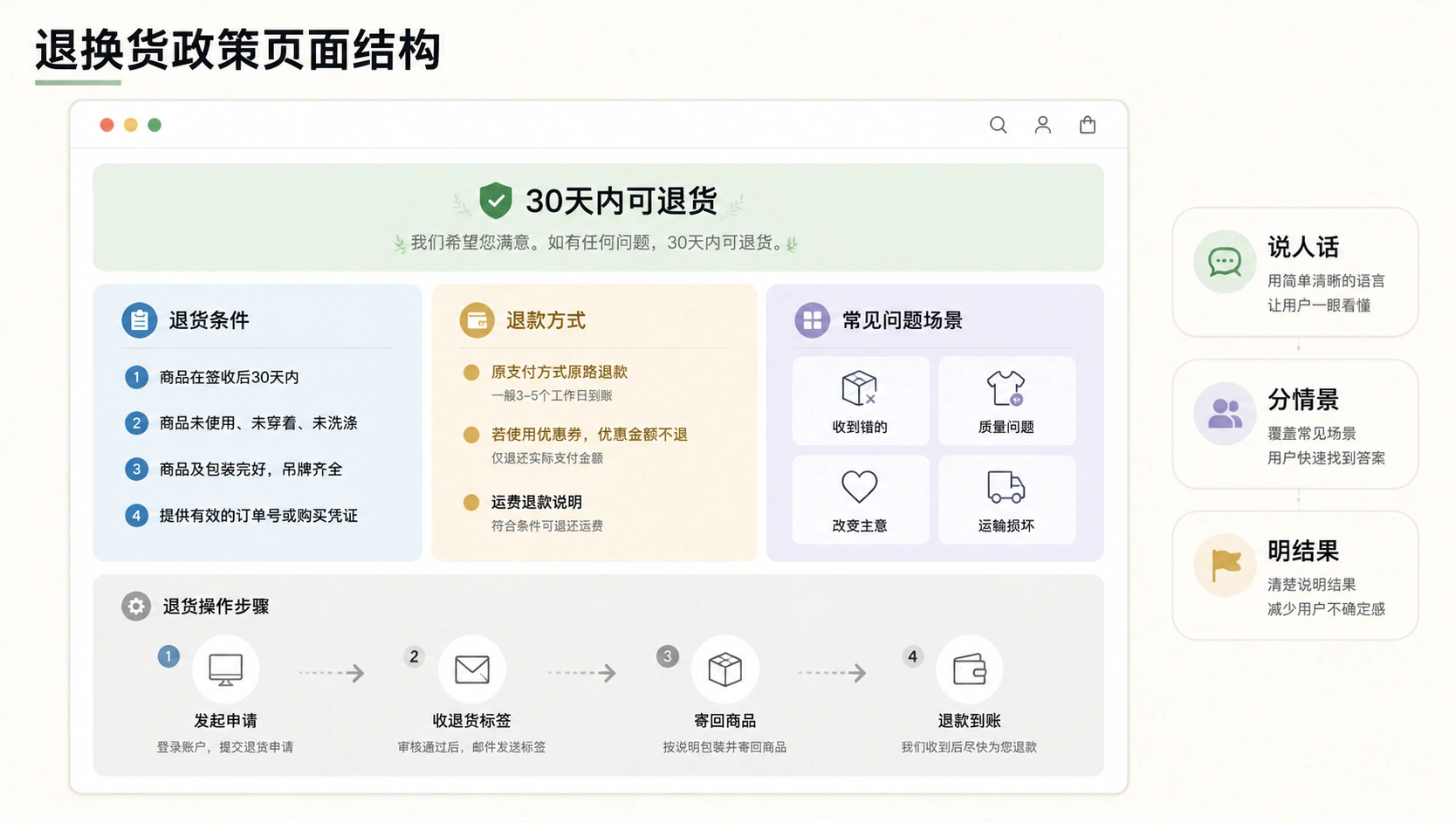Open the user account icon
Screen dimensions: 1456x823
point(1042,125)
